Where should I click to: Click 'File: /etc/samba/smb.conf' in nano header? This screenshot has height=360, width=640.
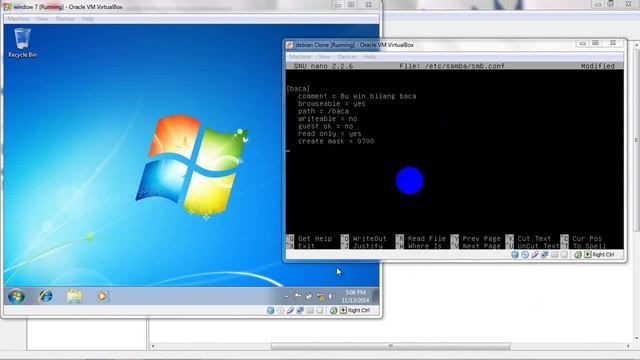452,66
